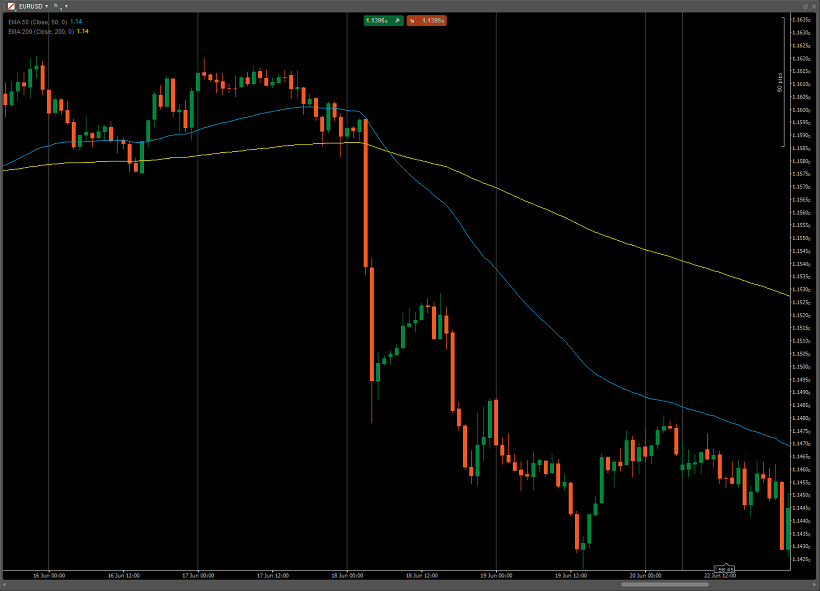Viewport: 820px width, 591px height.
Task: Click the scroll left arrow at bottom
Action: coord(5,584)
